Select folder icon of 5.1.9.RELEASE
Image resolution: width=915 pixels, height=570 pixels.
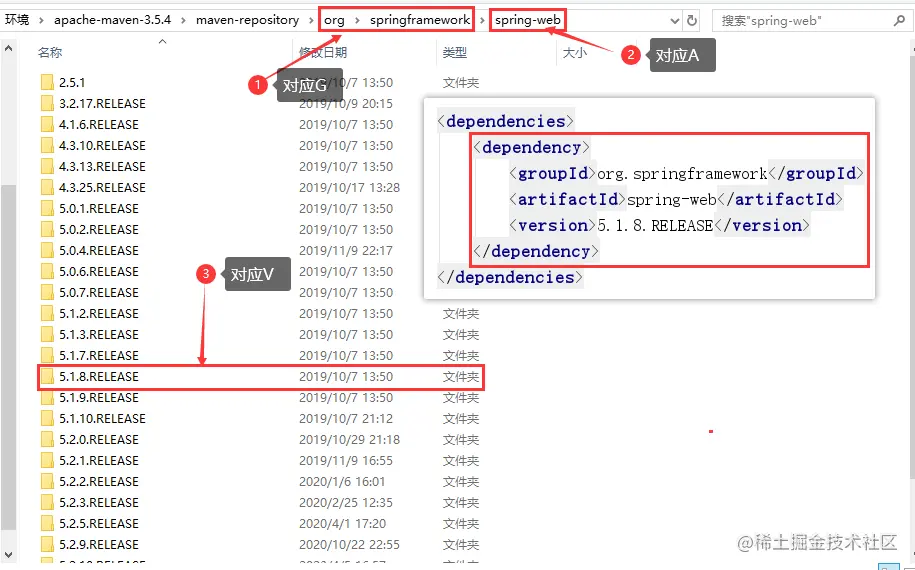(47, 398)
